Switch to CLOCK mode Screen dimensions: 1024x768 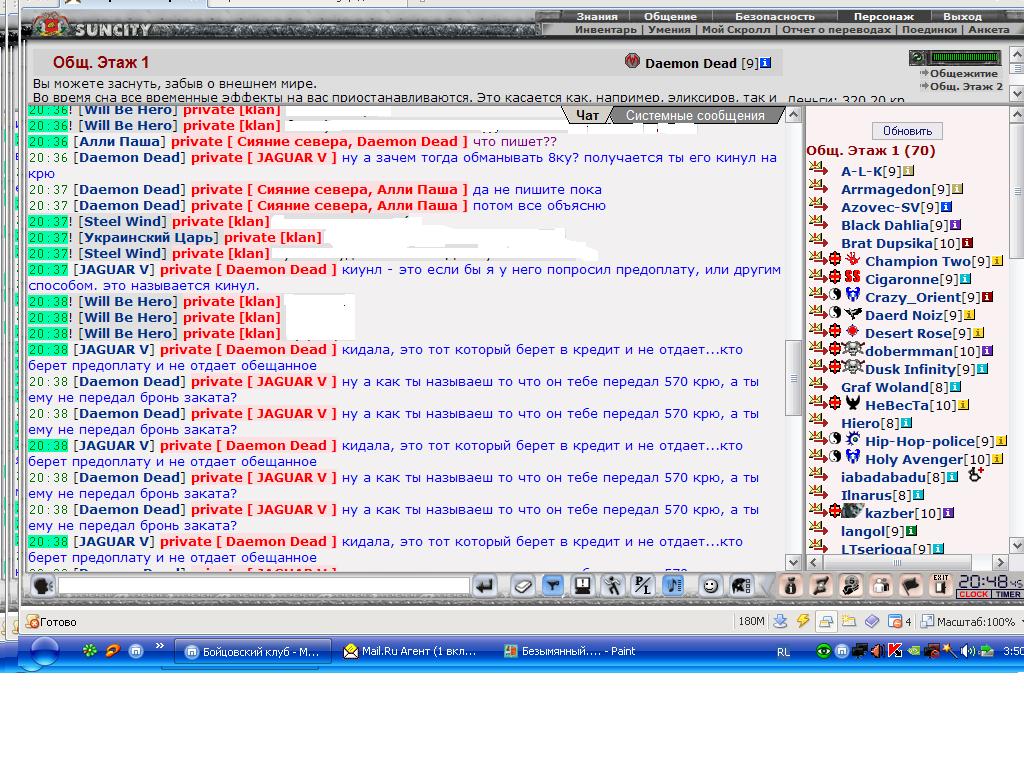(x=974, y=594)
